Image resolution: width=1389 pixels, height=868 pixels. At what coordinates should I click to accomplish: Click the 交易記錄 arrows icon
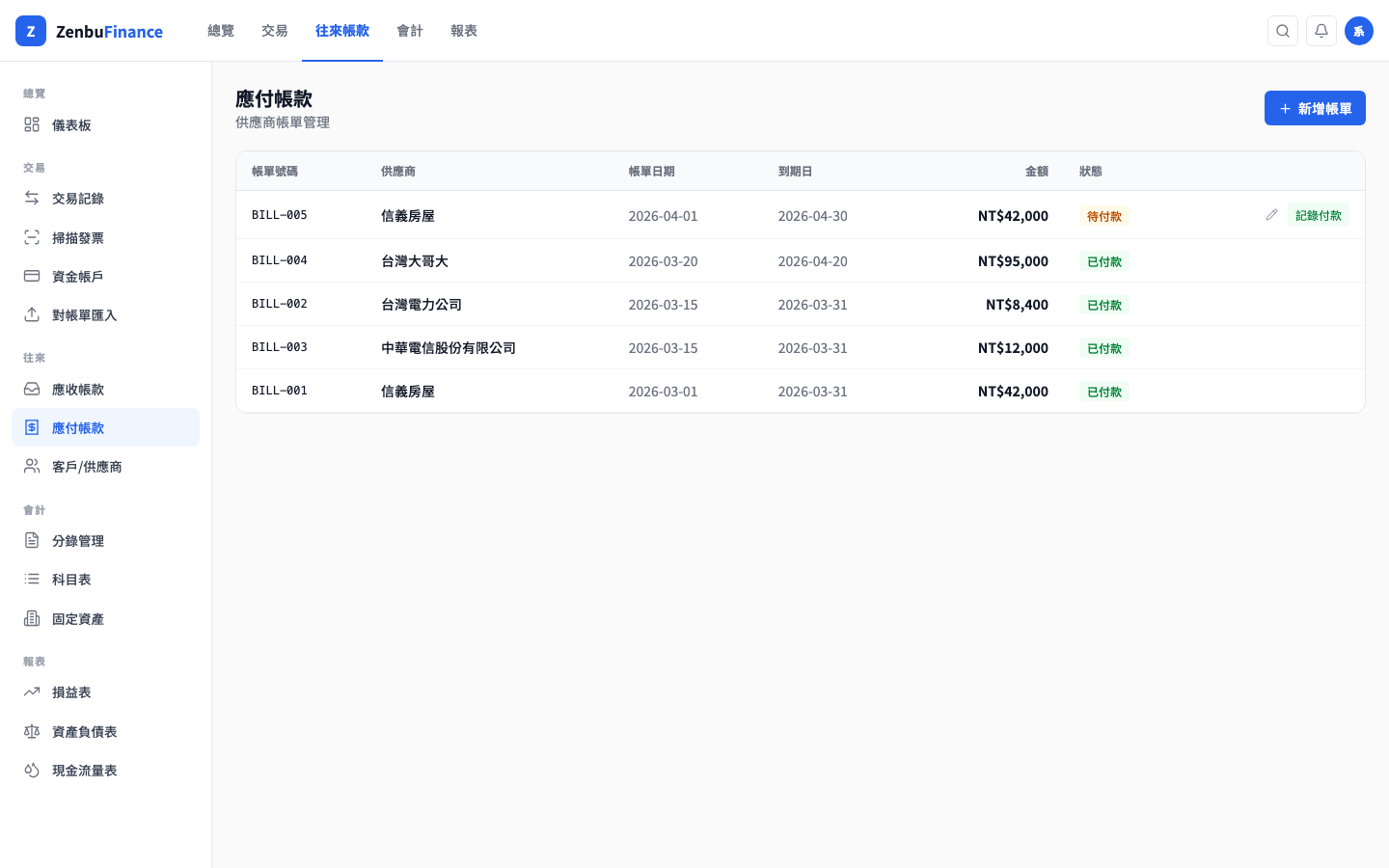[32, 198]
